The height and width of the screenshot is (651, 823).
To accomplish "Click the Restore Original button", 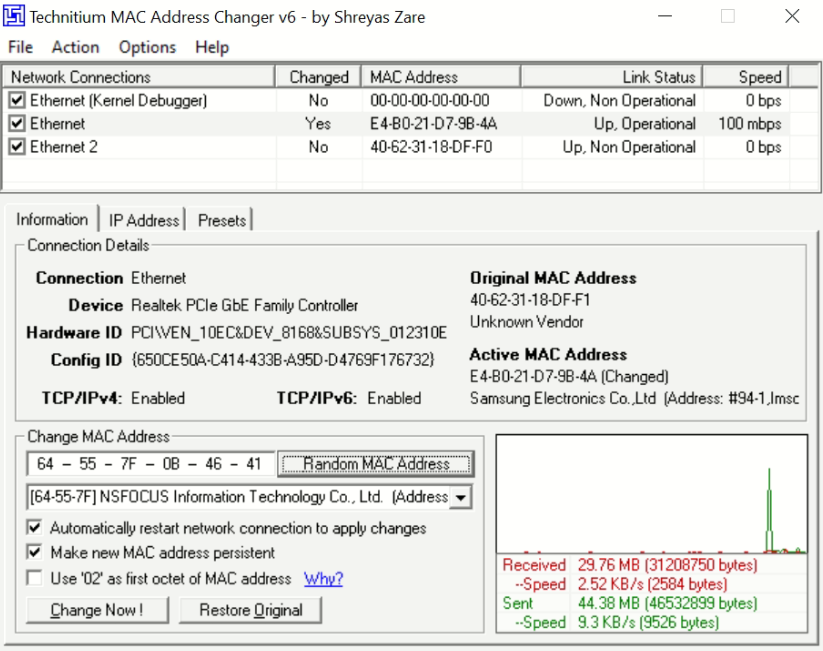I will point(250,610).
